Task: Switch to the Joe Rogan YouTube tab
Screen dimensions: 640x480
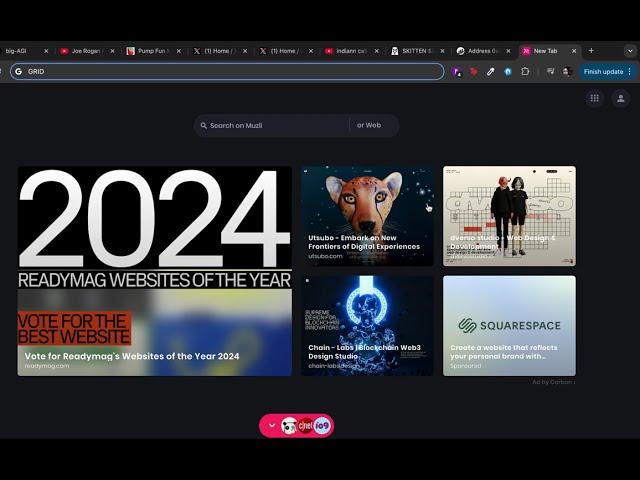Action: coord(86,51)
